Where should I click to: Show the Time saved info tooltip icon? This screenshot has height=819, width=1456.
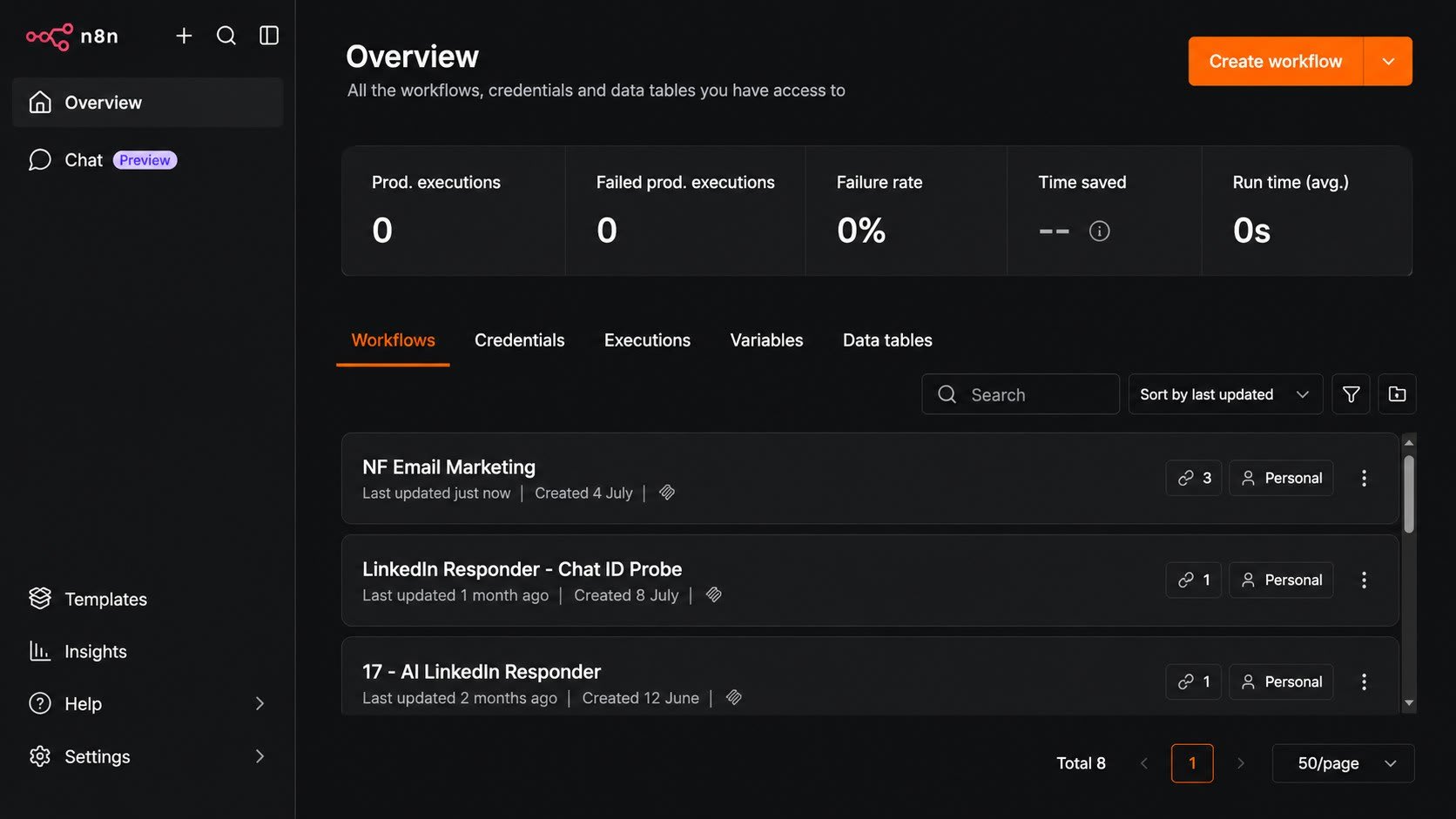coord(1100,231)
